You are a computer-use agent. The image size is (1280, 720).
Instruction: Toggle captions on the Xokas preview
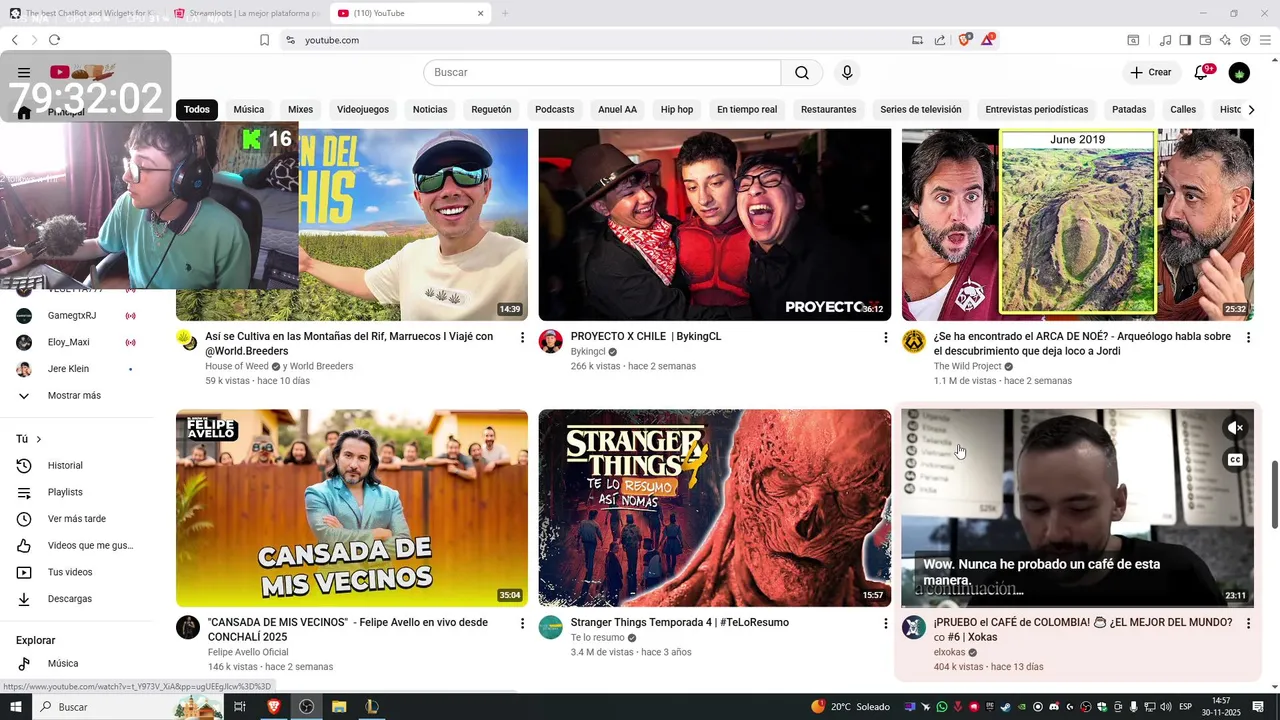[1235, 460]
